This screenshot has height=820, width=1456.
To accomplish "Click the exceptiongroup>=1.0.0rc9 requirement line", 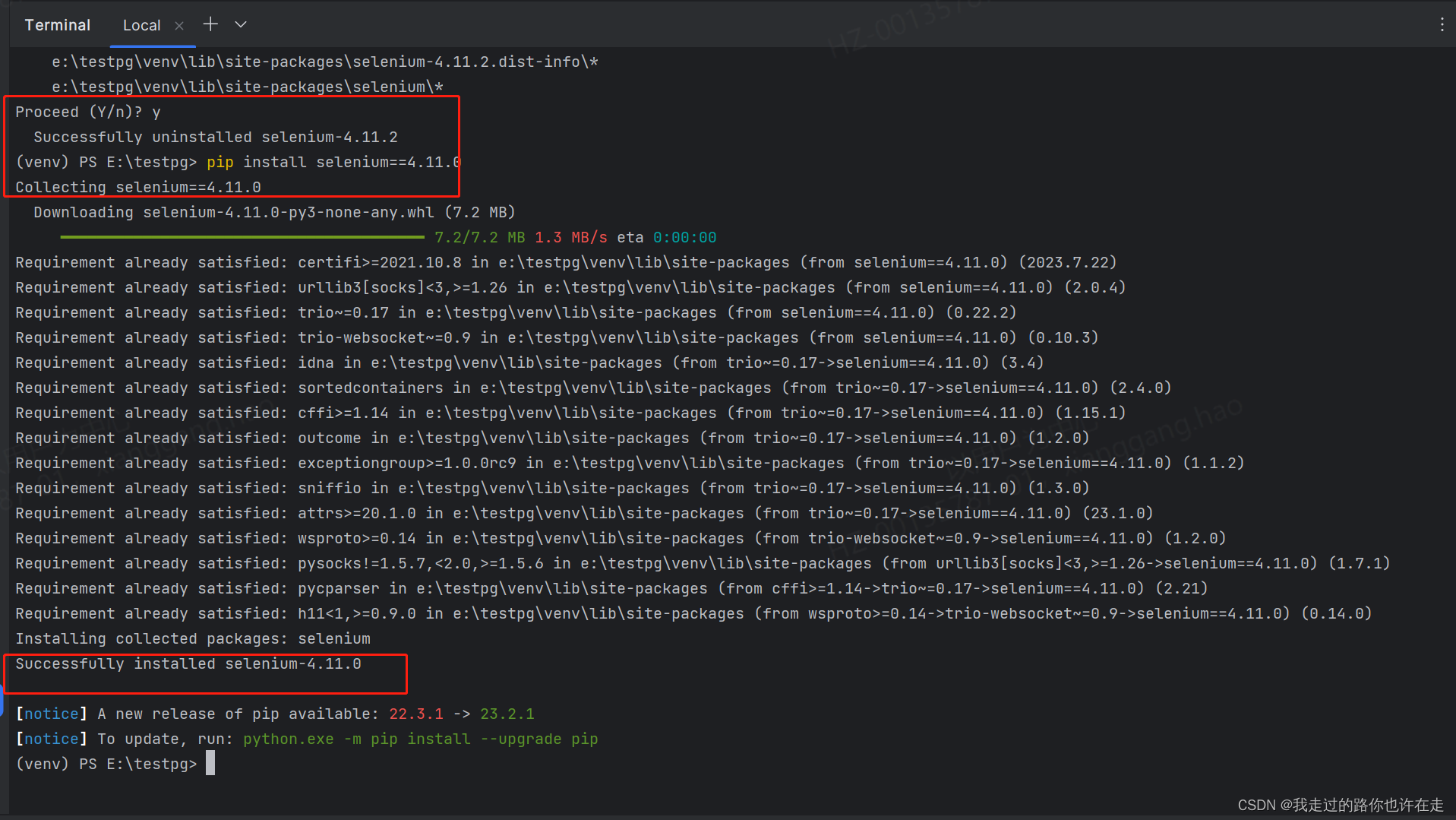I will 630,463.
